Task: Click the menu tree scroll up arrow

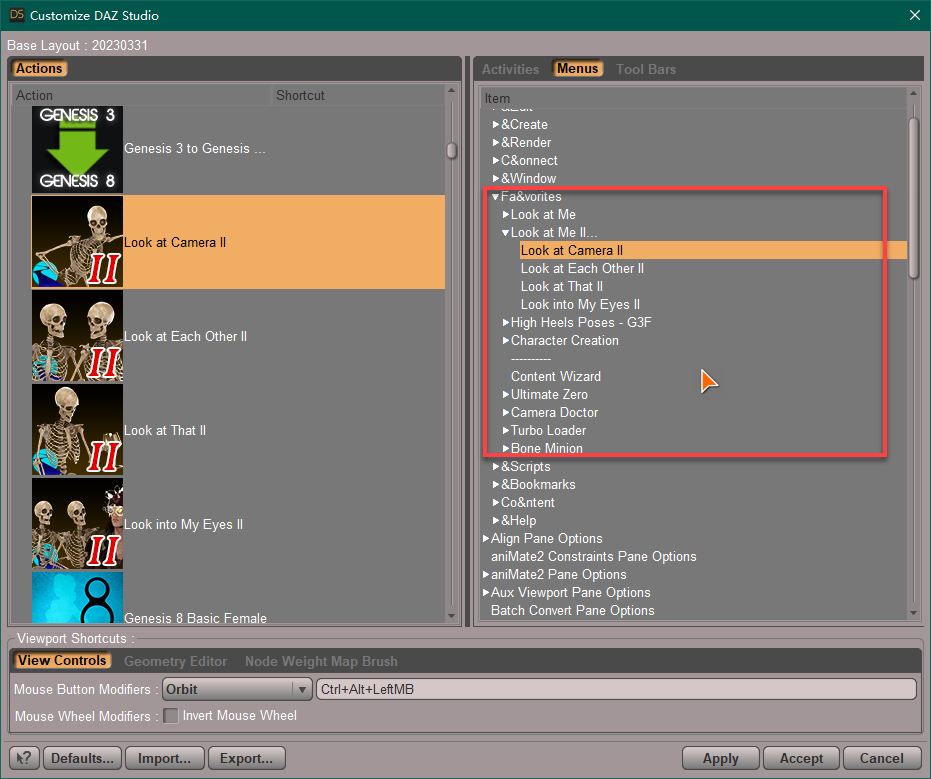Action: point(914,94)
